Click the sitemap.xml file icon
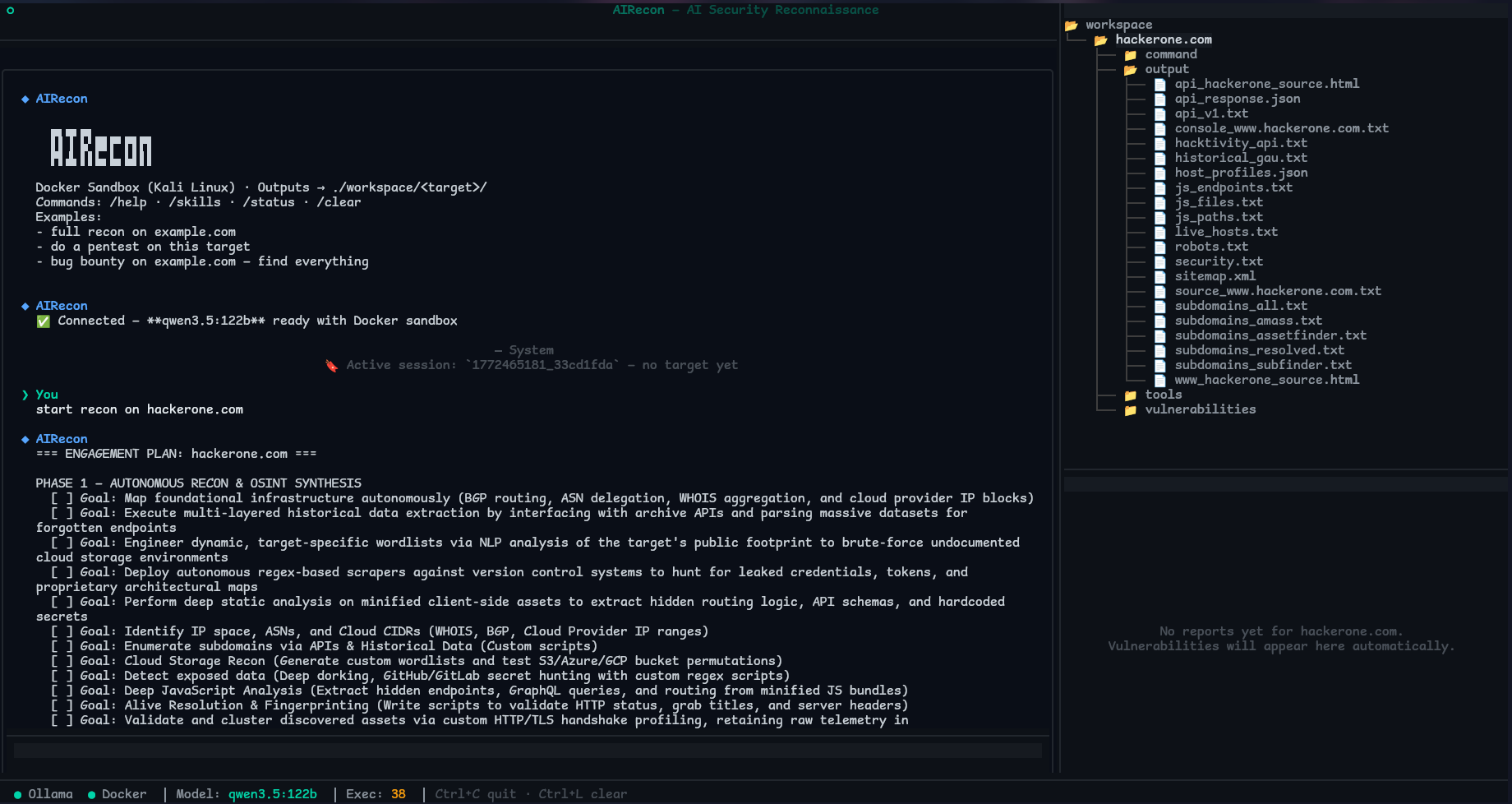The height and width of the screenshot is (804, 1512). (x=1160, y=276)
